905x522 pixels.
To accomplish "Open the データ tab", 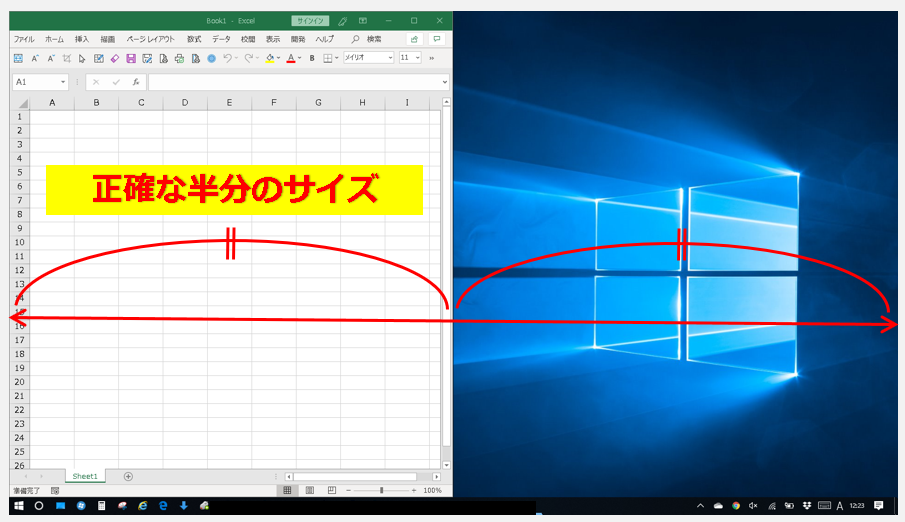I will (x=221, y=39).
